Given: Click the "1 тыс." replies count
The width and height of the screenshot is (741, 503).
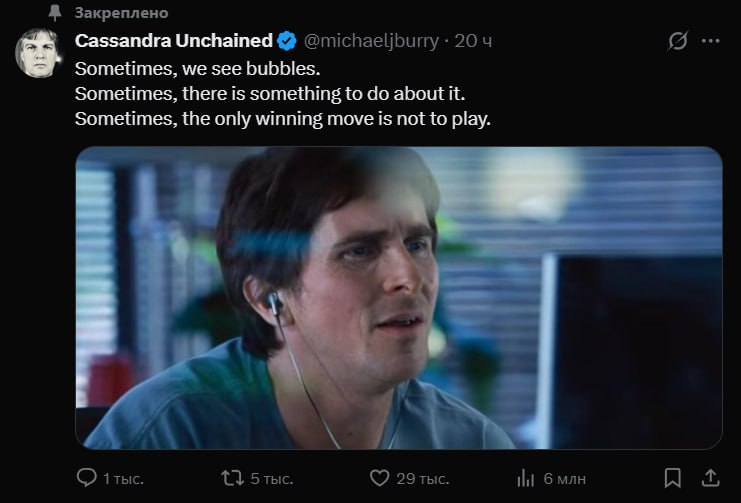Looking at the screenshot, I should [123, 479].
